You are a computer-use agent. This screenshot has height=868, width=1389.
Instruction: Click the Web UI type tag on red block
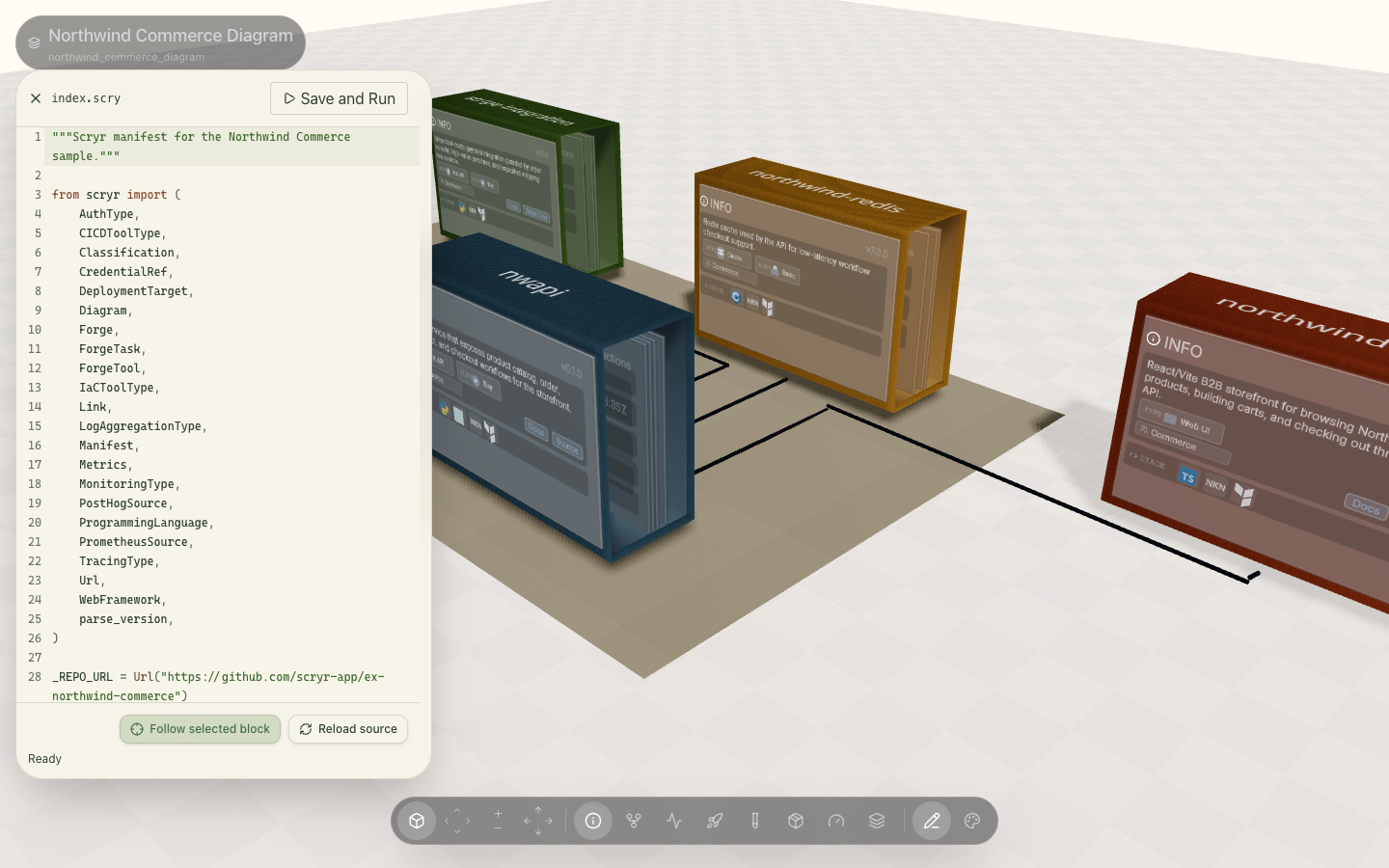pyautogui.click(x=1182, y=421)
